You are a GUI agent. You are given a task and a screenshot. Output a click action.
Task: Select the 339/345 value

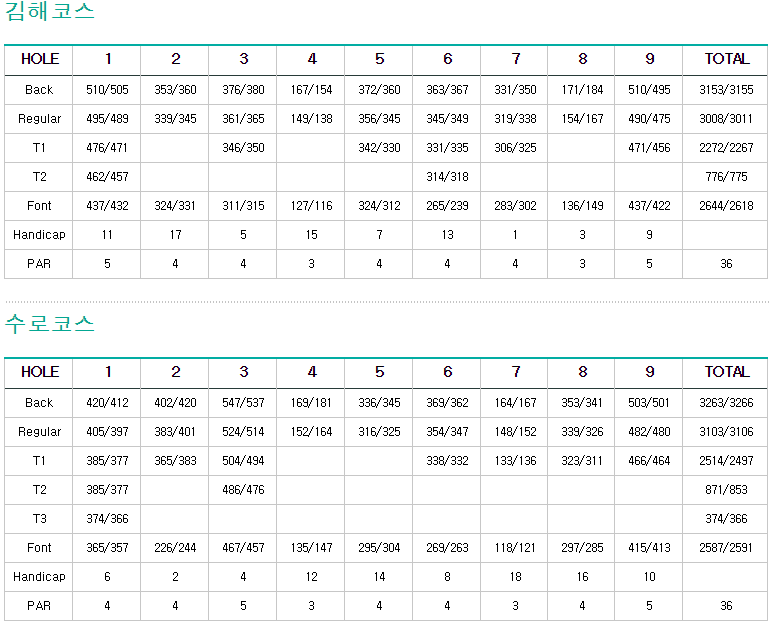(175, 119)
